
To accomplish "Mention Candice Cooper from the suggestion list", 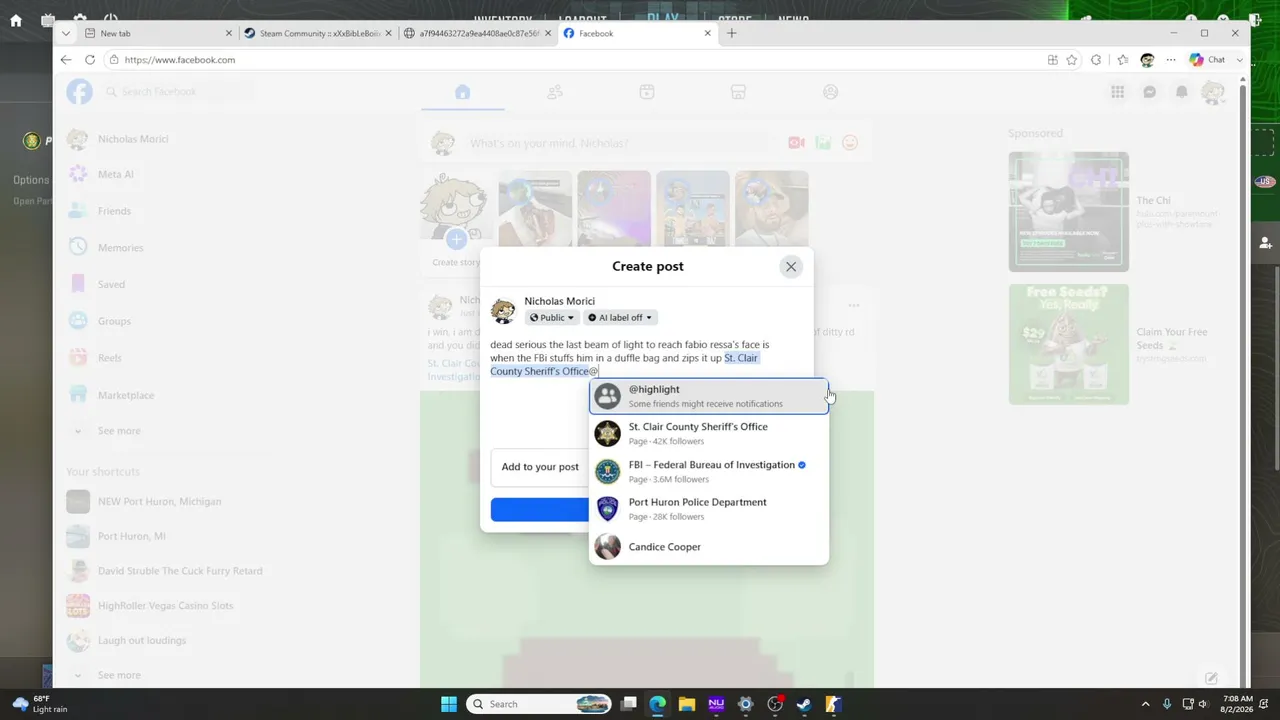I will click(709, 547).
